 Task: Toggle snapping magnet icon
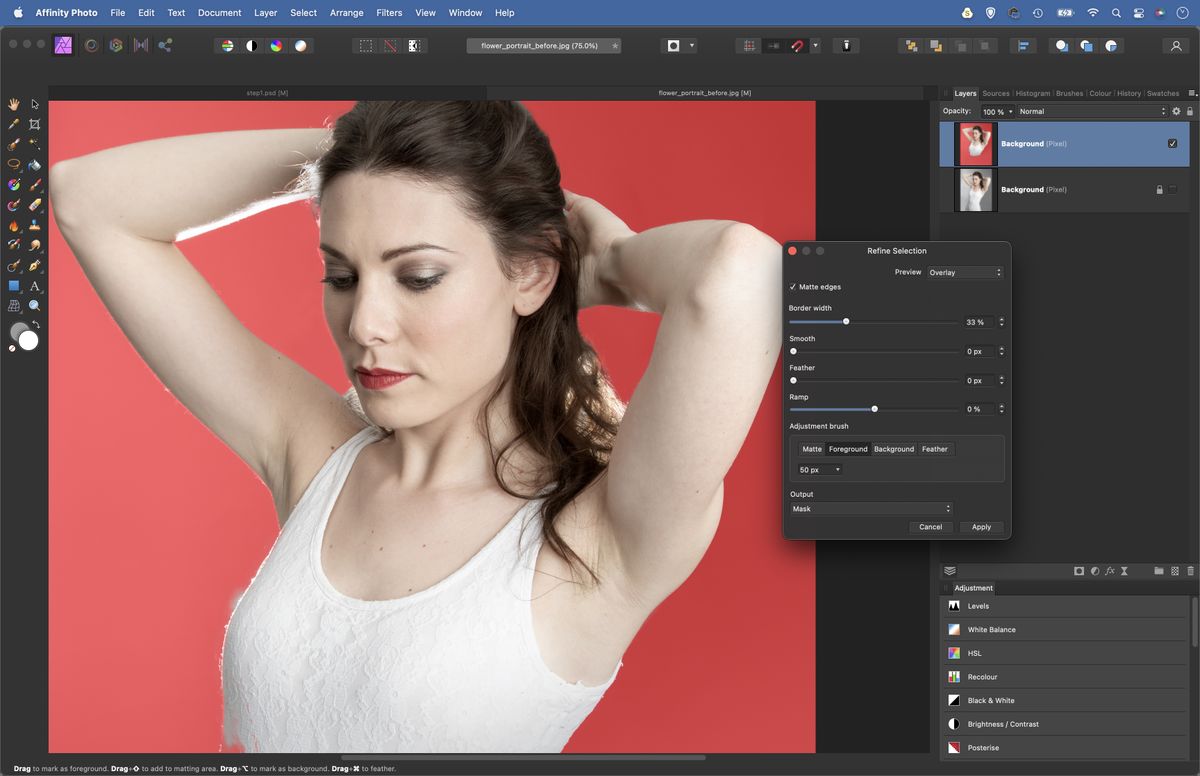[x=797, y=45]
